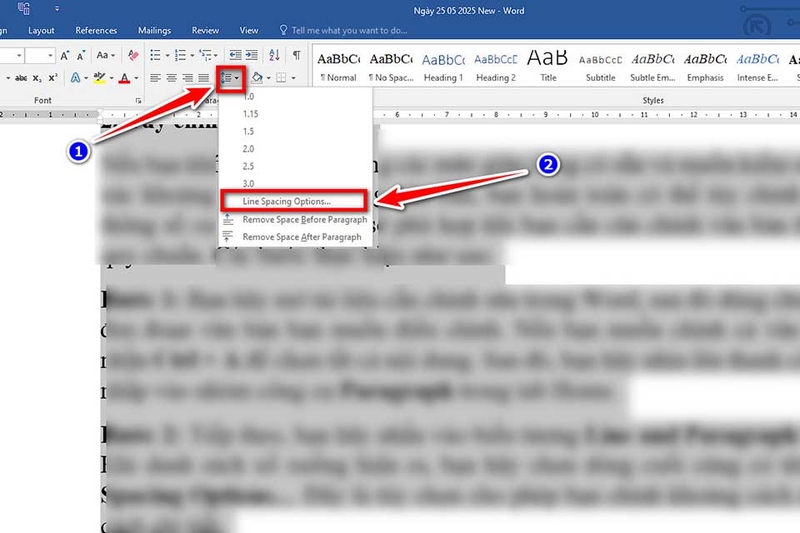Apply Center alignment to the paragraph
The height and width of the screenshot is (533, 800).
(171, 78)
